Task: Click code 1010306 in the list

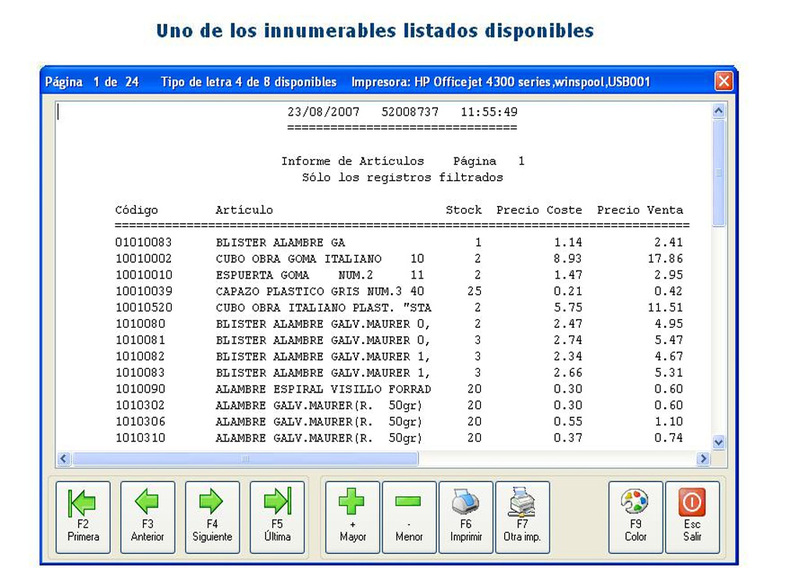Action: coord(140,422)
